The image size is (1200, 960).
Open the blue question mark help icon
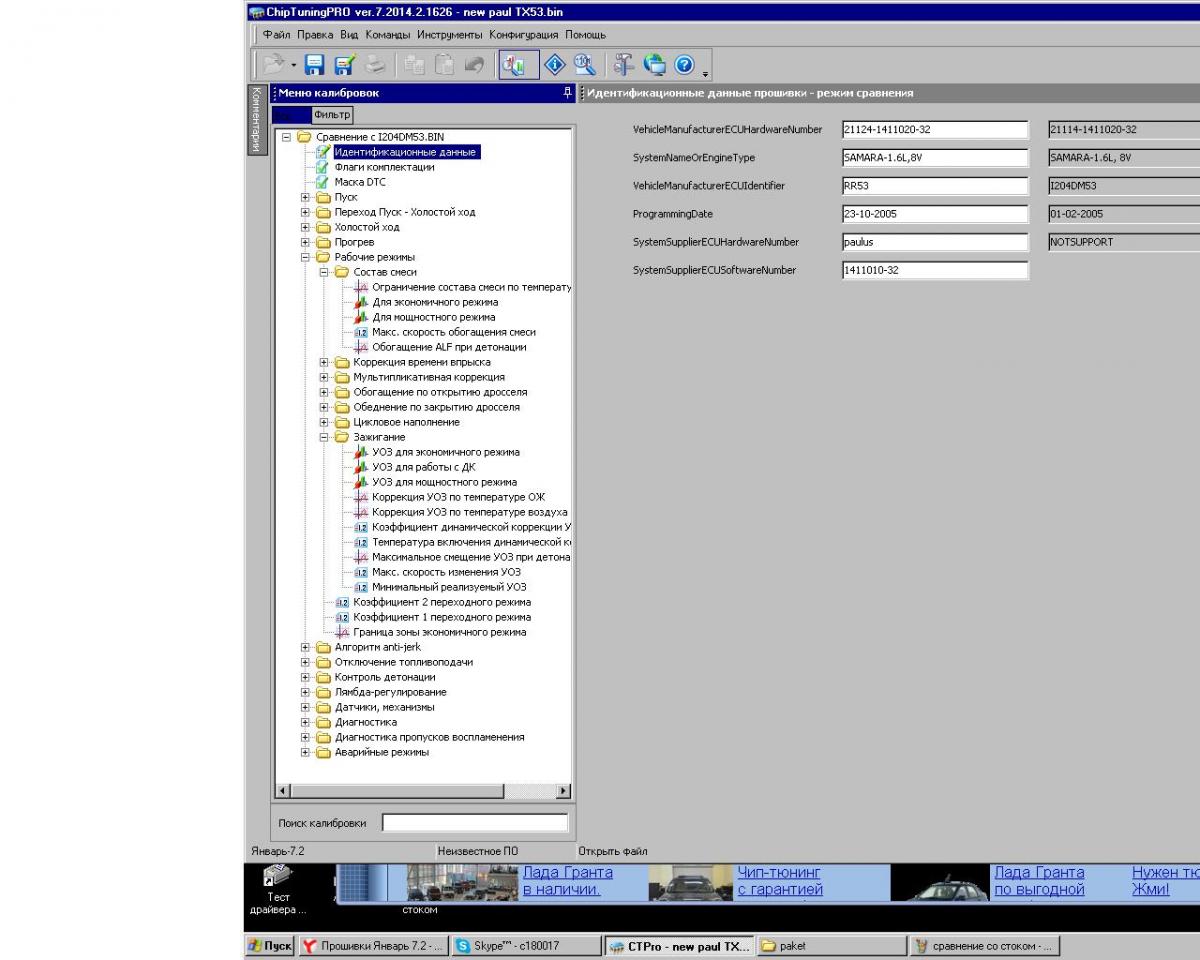(685, 64)
